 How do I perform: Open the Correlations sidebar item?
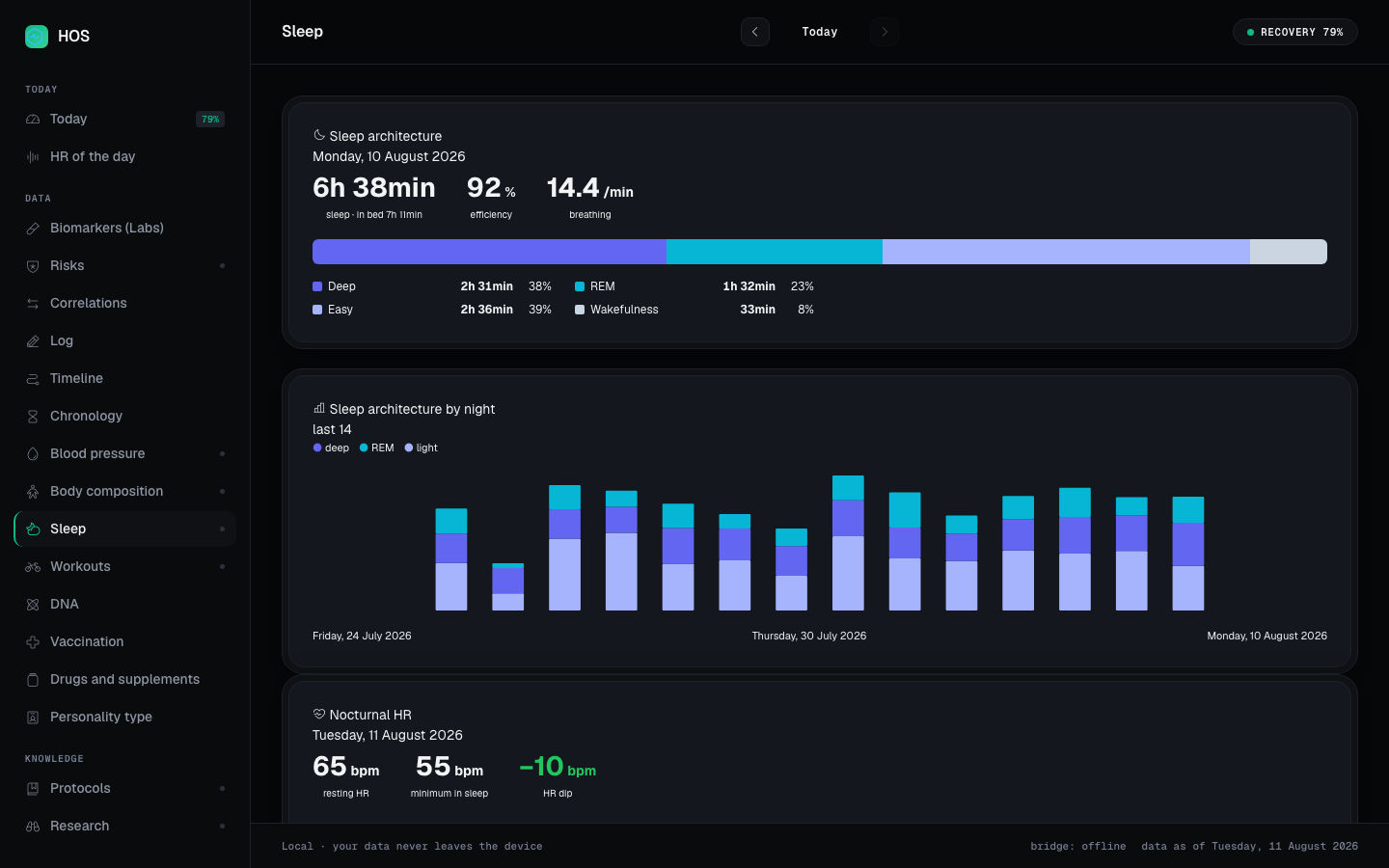tap(125, 303)
